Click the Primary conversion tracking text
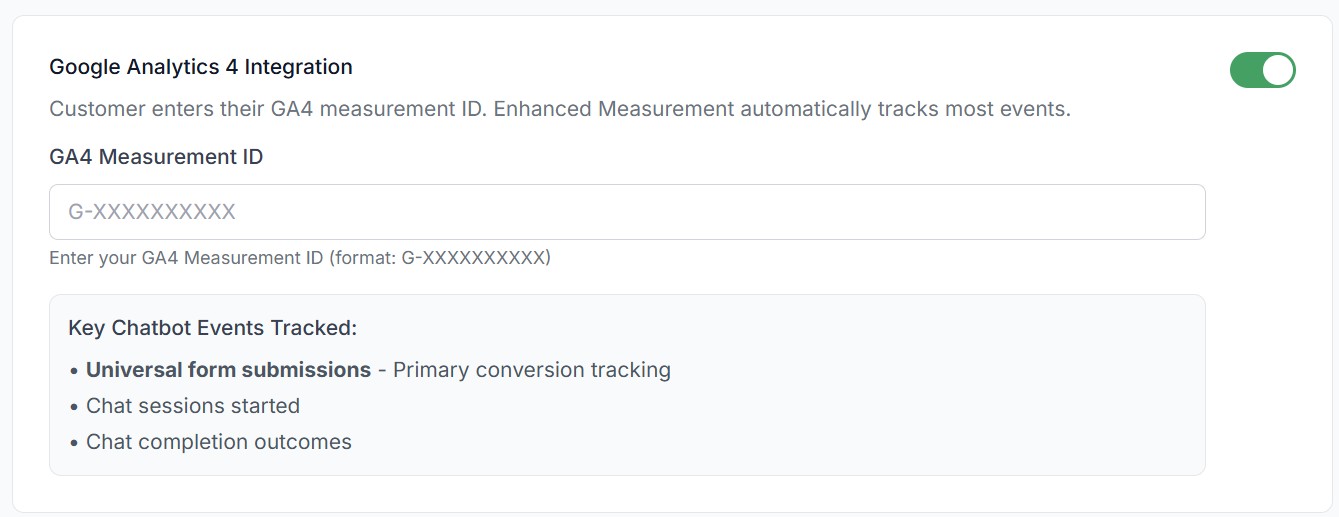Image resolution: width=1339 pixels, height=517 pixels. point(531,370)
